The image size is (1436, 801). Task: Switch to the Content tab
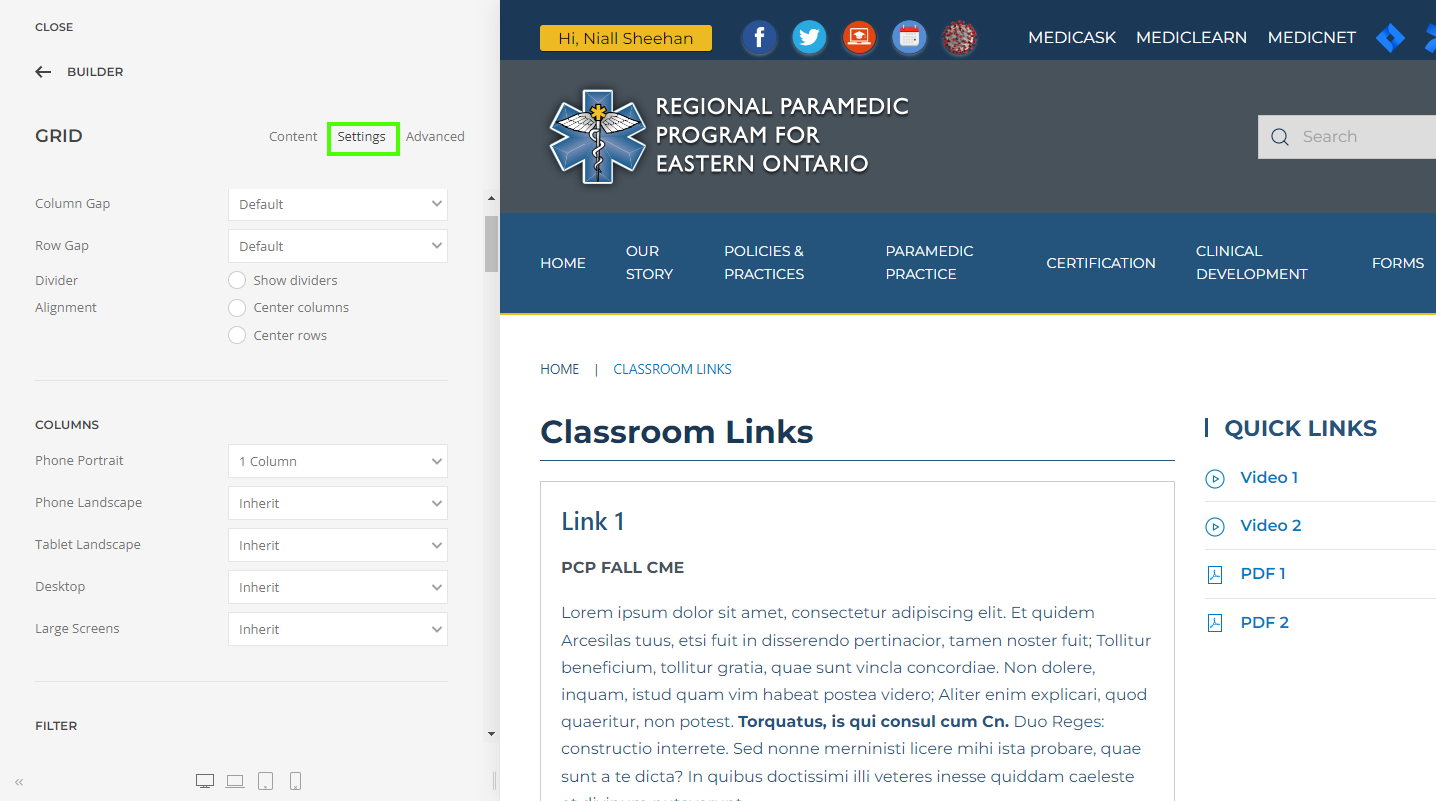[293, 137]
